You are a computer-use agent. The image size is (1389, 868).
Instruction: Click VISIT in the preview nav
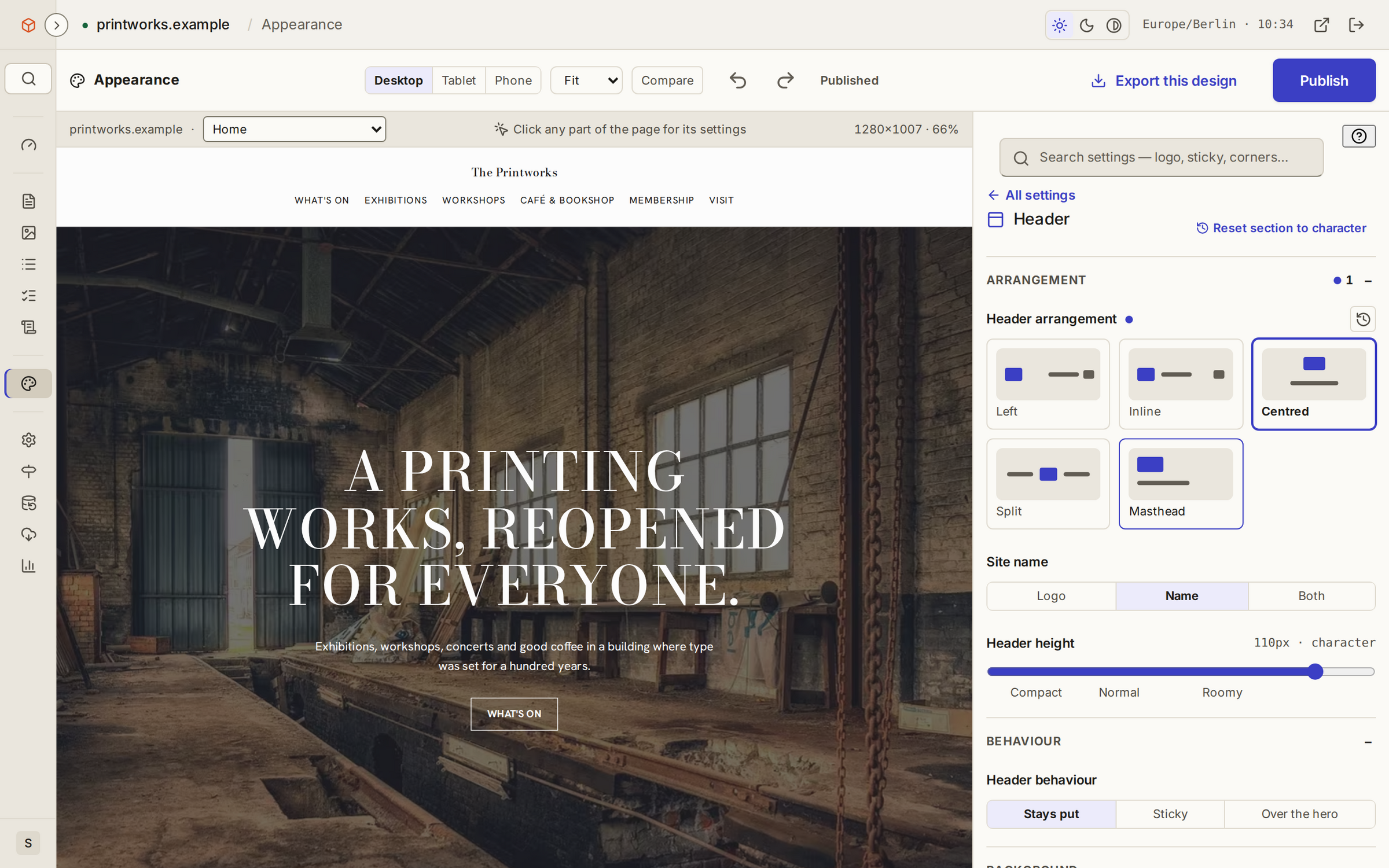coord(721,200)
